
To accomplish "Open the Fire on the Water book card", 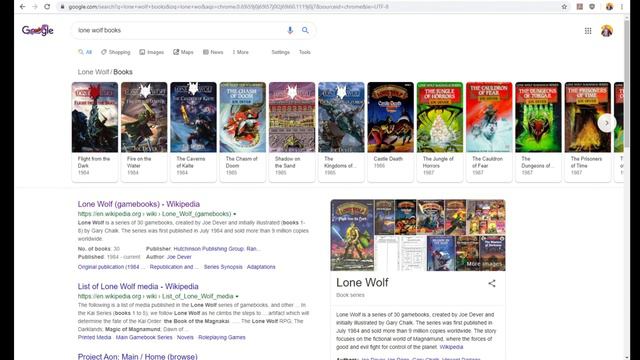I will point(144,131).
